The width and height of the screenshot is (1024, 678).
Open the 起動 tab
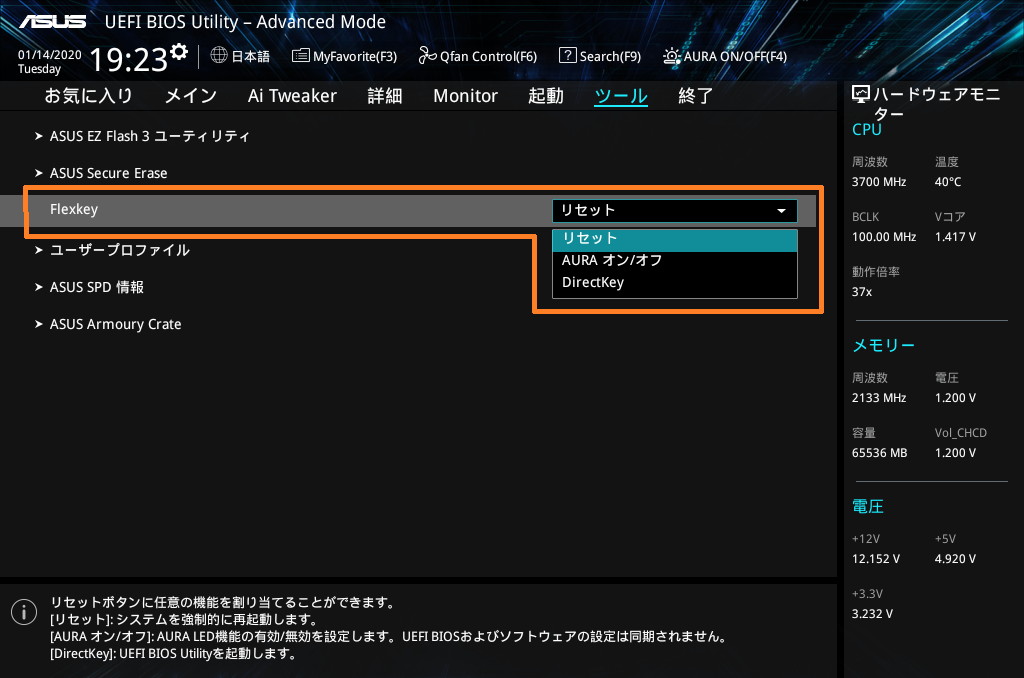point(546,96)
